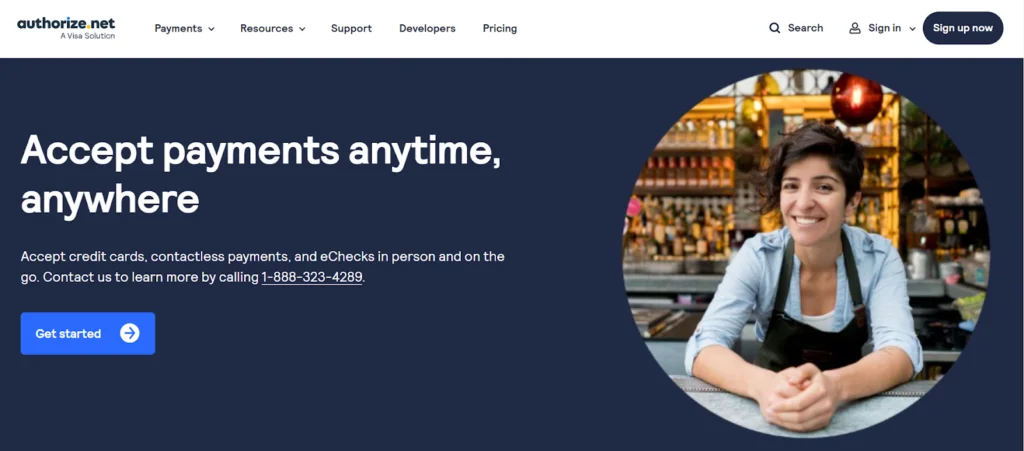View the Pricing page
The width and height of the screenshot is (1024, 451).
(x=500, y=28)
